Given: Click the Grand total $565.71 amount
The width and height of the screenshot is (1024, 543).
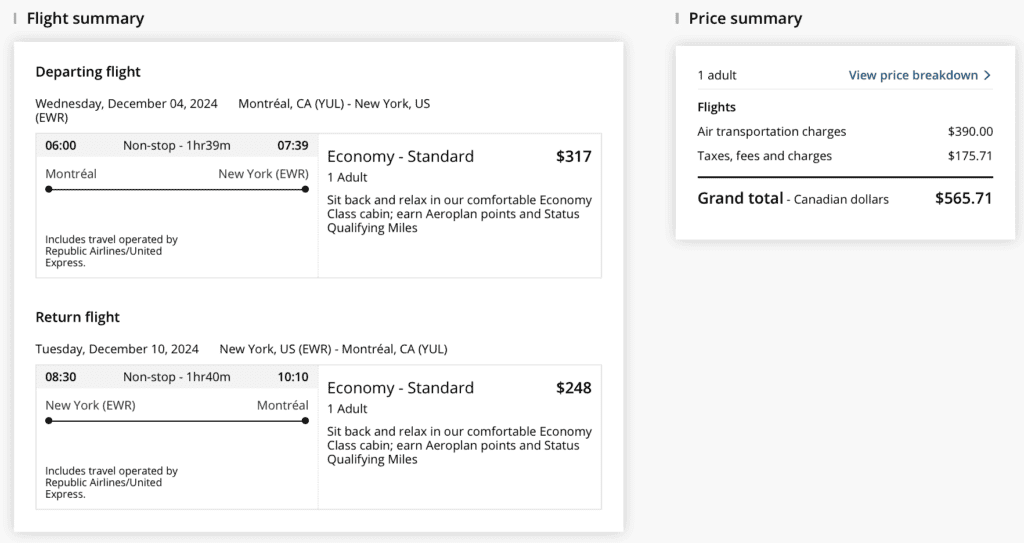Looking at the screenshot, I should [x=963, y=198].
